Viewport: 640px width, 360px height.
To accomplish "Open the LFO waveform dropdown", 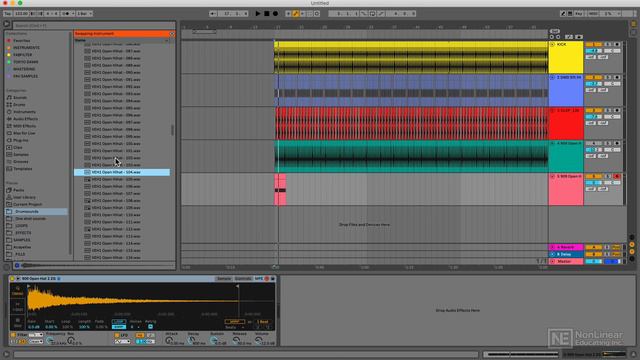I will tap(122, 341).
